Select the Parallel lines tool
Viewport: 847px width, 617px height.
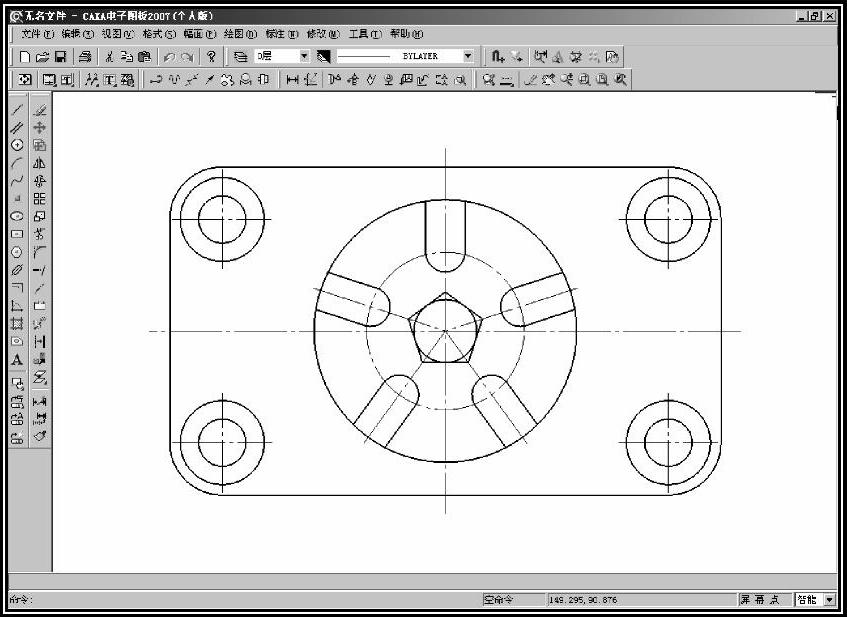17,128
